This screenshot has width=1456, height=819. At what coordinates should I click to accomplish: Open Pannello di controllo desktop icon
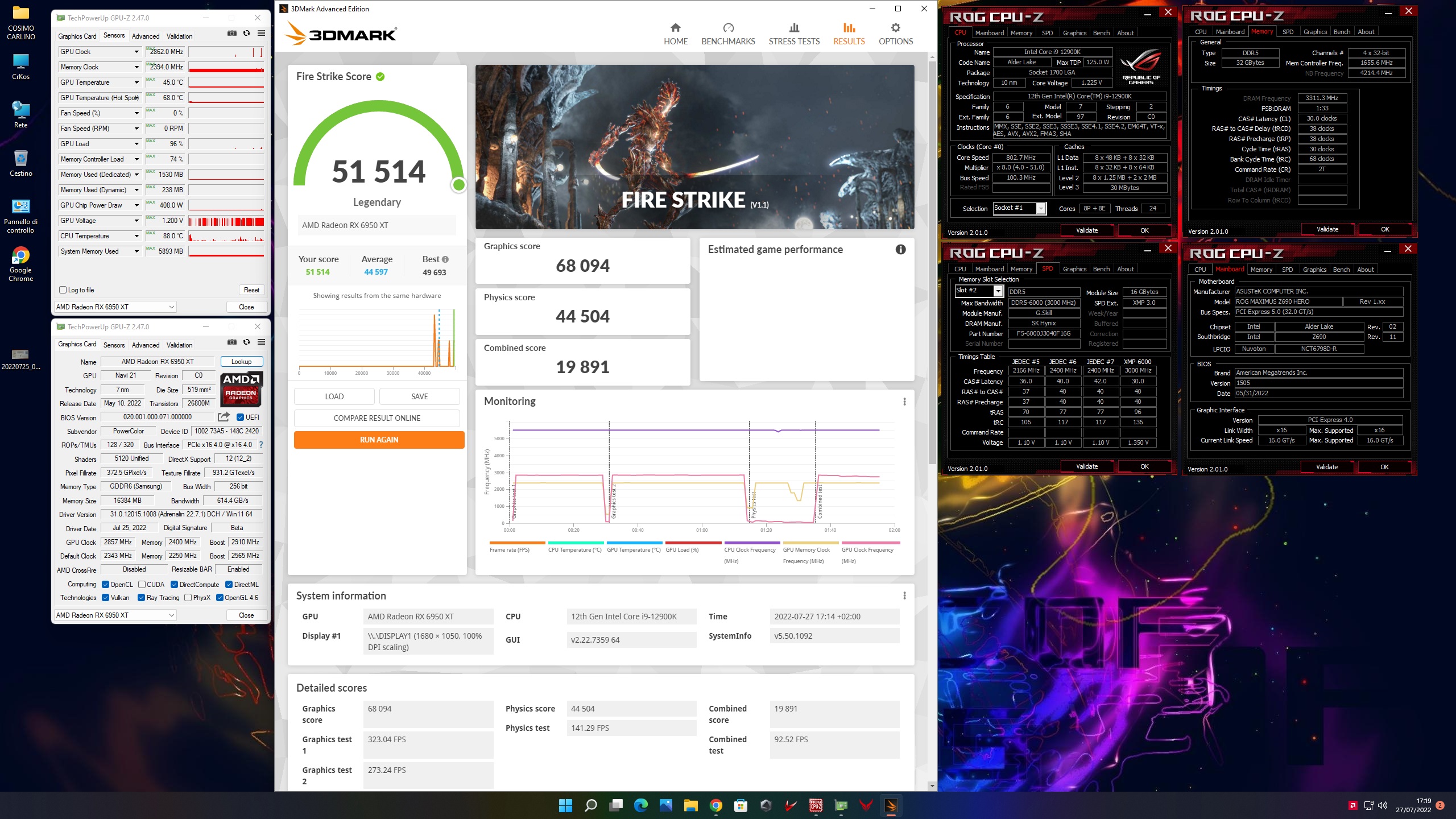(20, 216)
